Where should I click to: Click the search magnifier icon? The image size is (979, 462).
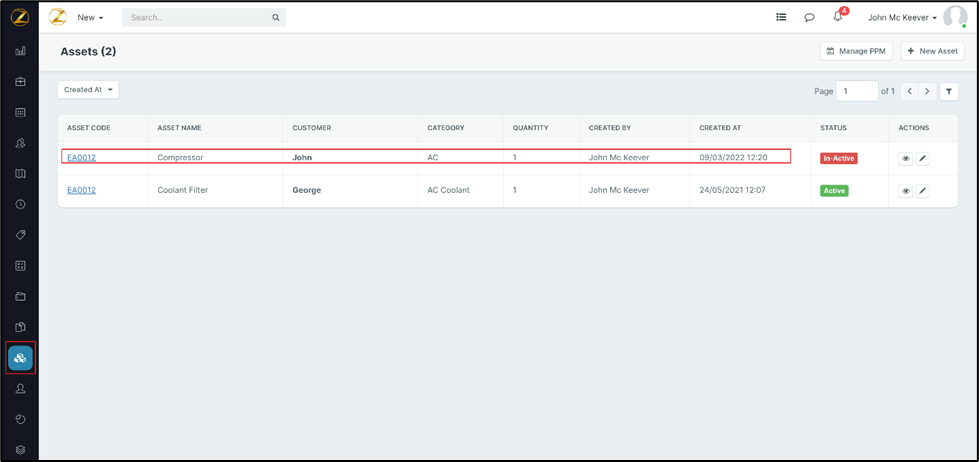[275, 17]
